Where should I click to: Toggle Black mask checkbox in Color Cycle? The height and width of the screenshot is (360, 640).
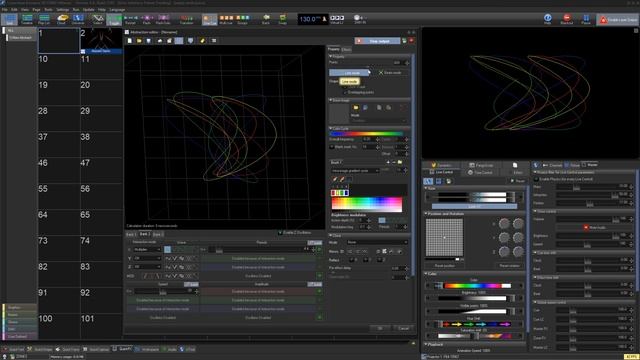pos(332,147)
